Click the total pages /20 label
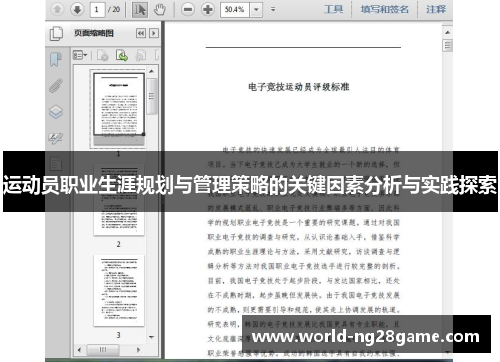This screenshot has height=362, width=500. (114, 9)
